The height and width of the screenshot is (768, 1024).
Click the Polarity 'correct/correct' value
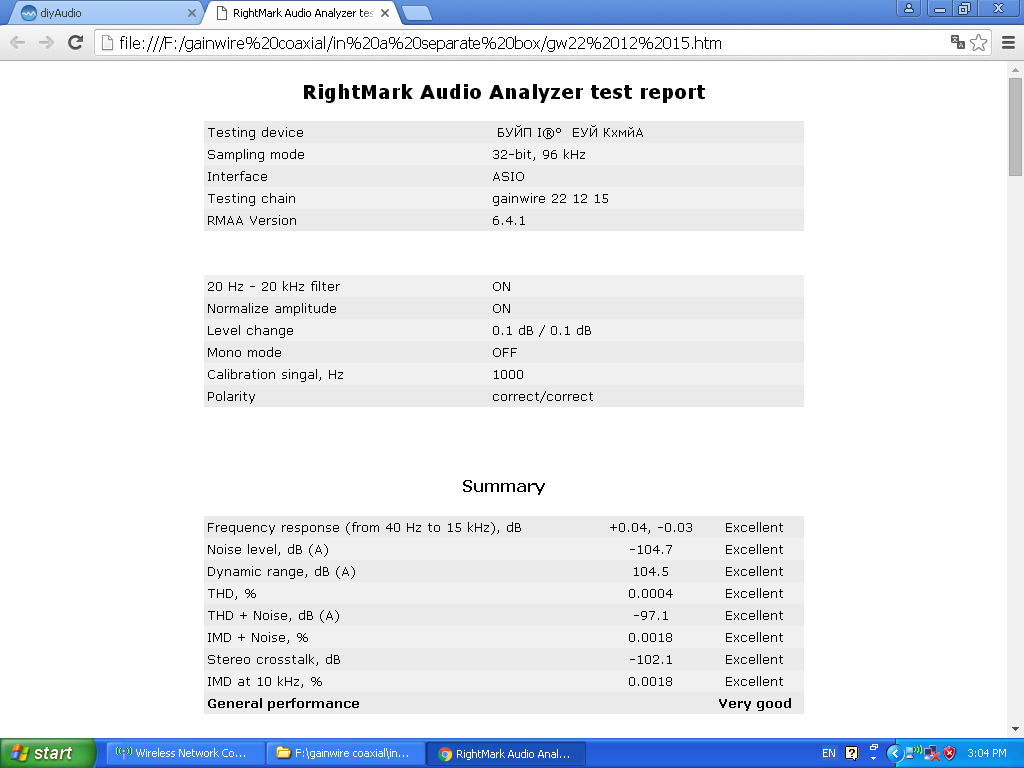point(542,396)
